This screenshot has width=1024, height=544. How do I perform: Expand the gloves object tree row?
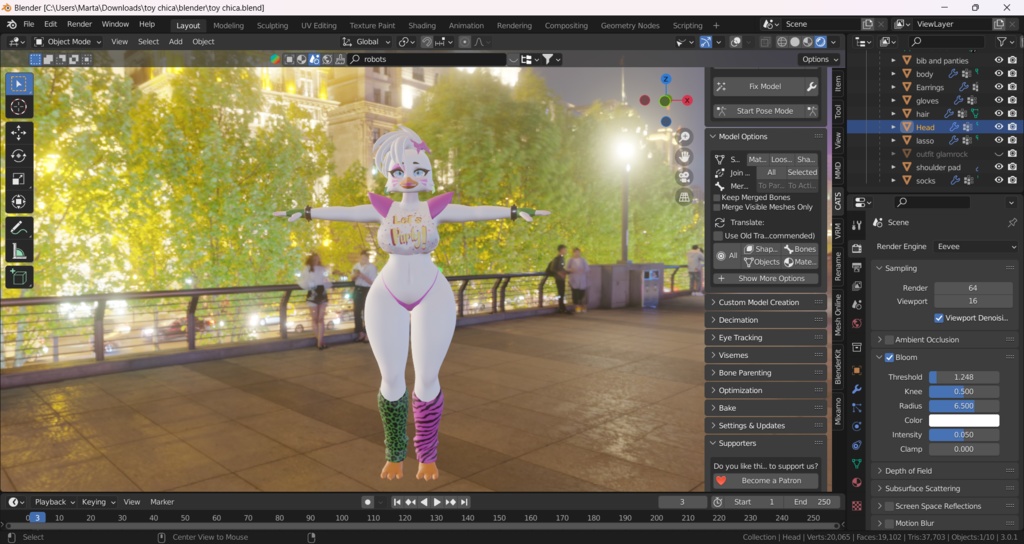[893, 101]
